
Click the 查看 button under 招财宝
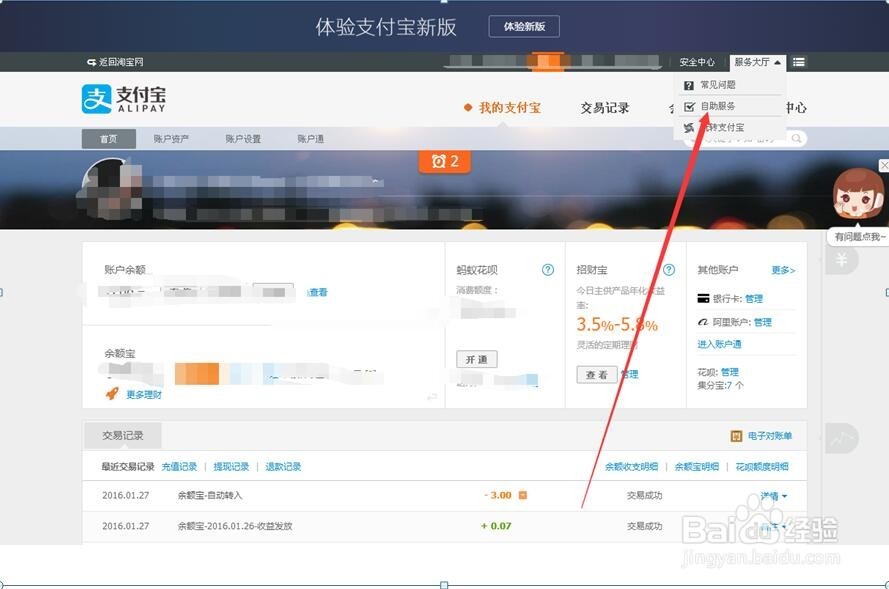click(596, 375)
